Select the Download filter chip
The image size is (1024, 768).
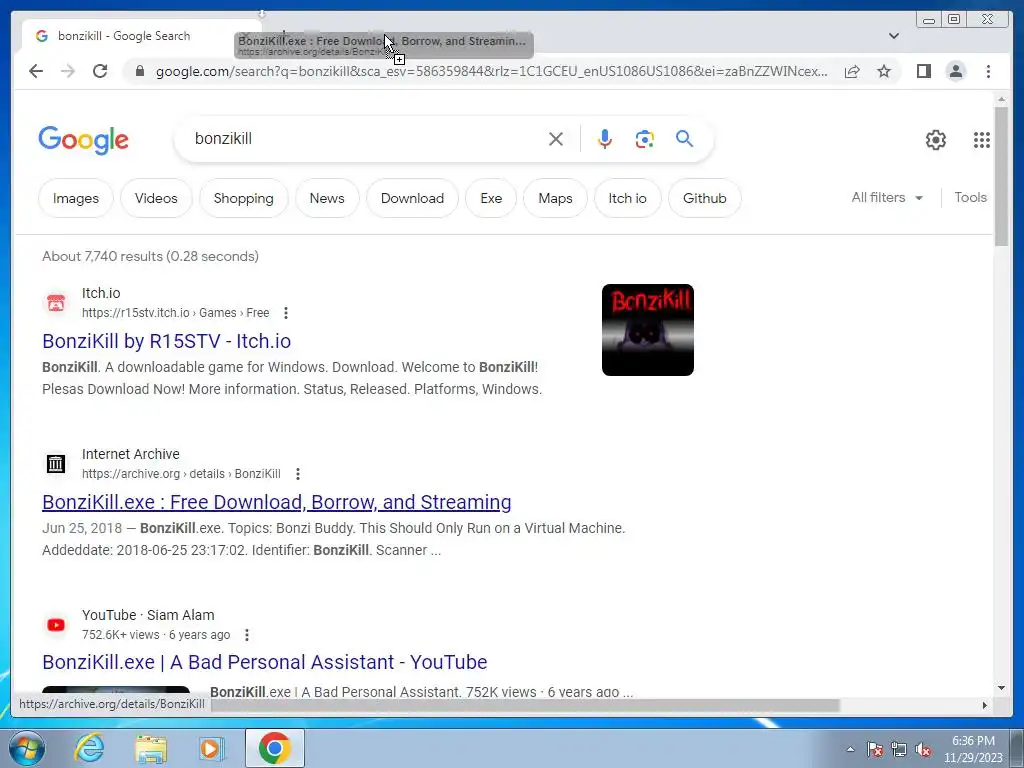click(412, 198)
